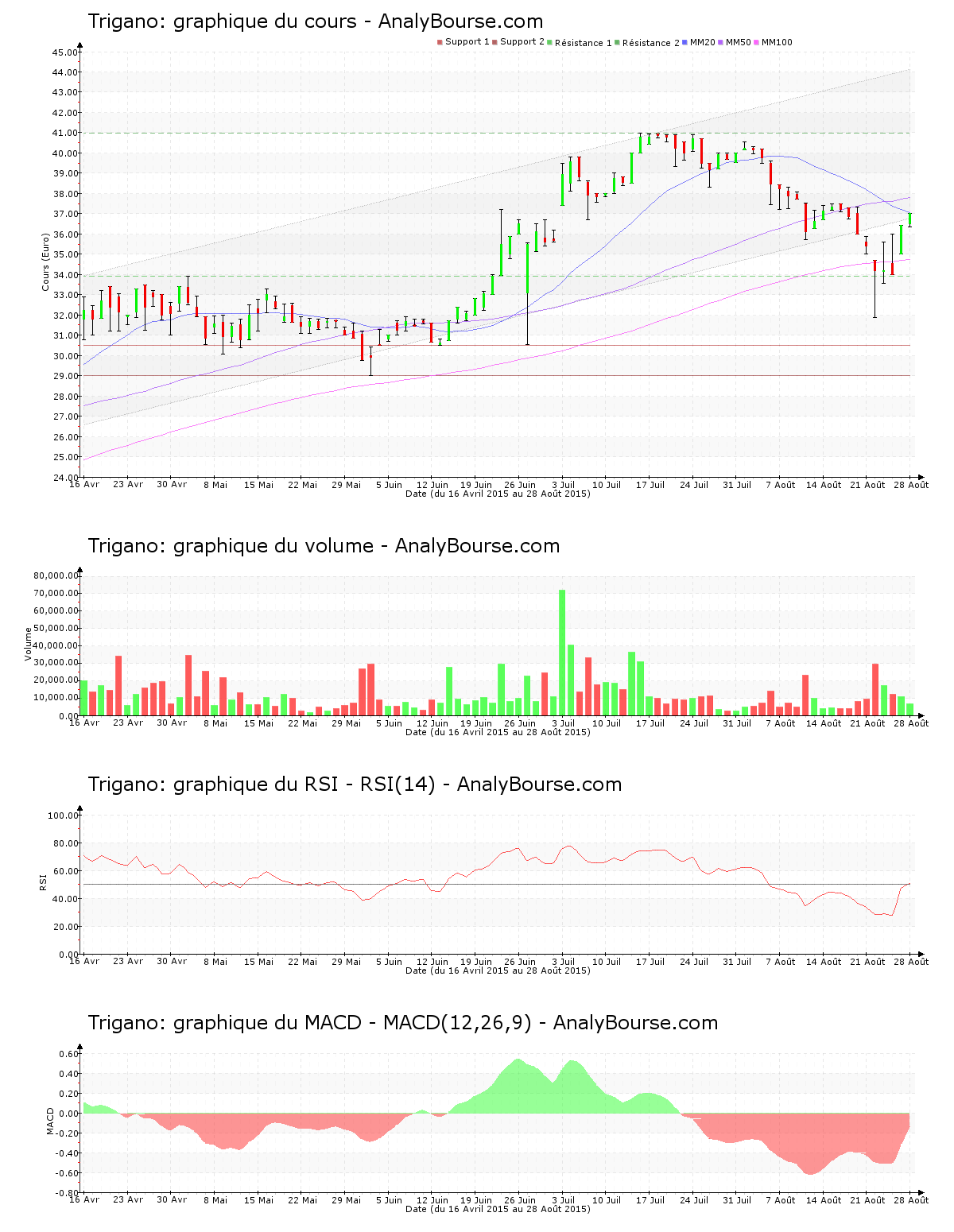954x1232 pixels.
Task: Click the Résistance 1 green legend swatch
Action: [550, 42]
